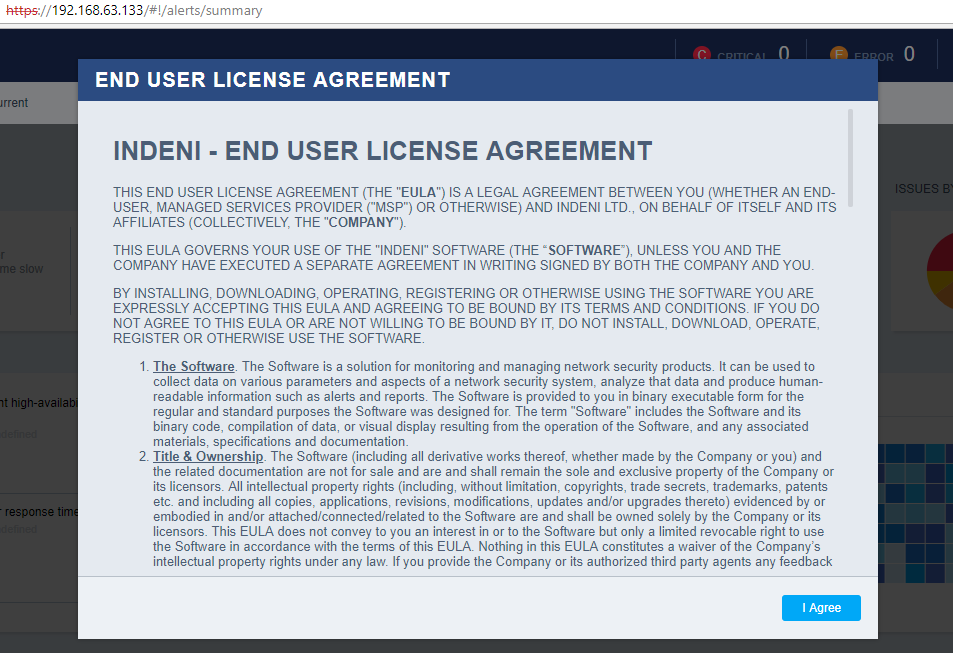Click the 'INDENI - END USER LICENSE AGREEMENT' heading

coord(382,151)
